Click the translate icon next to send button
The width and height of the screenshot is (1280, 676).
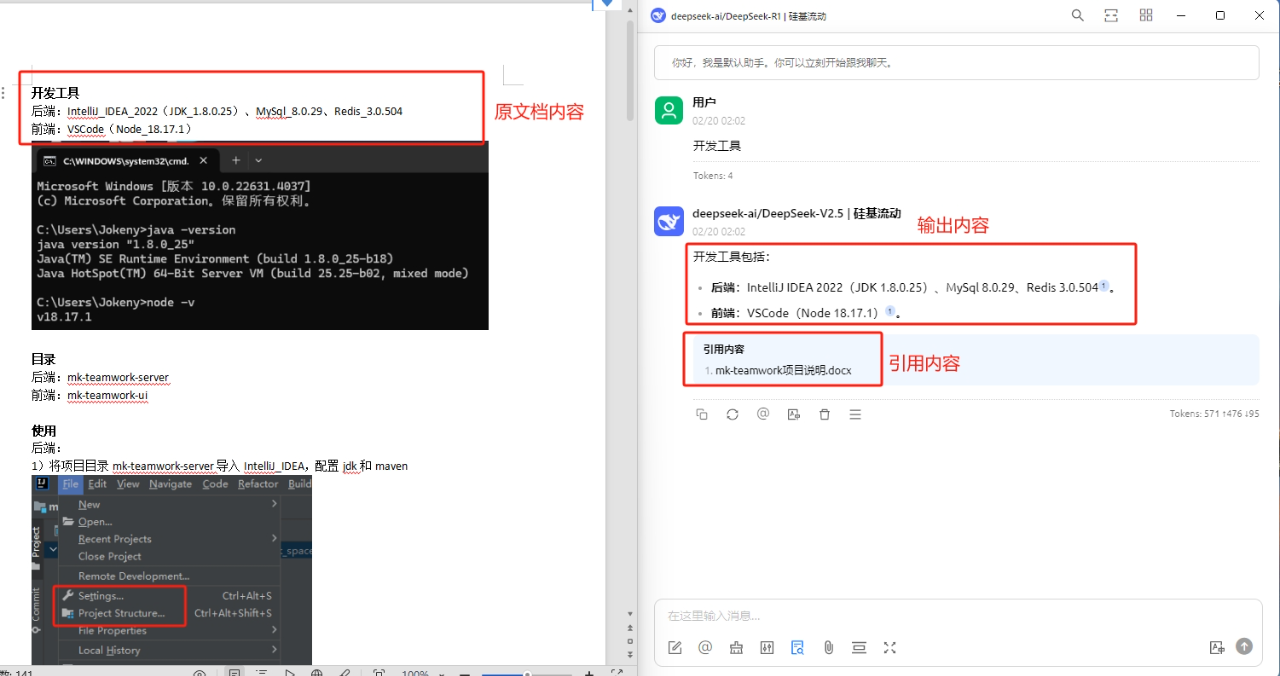pos(1217,647)
